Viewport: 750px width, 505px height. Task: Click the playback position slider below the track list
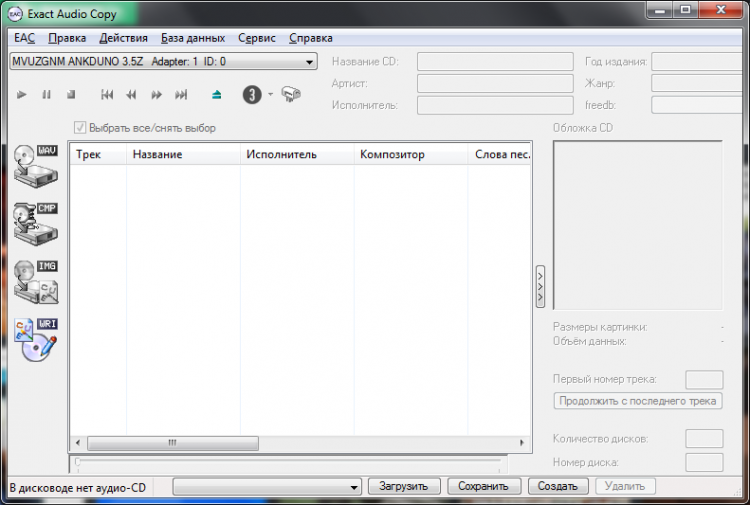point(288,462)
